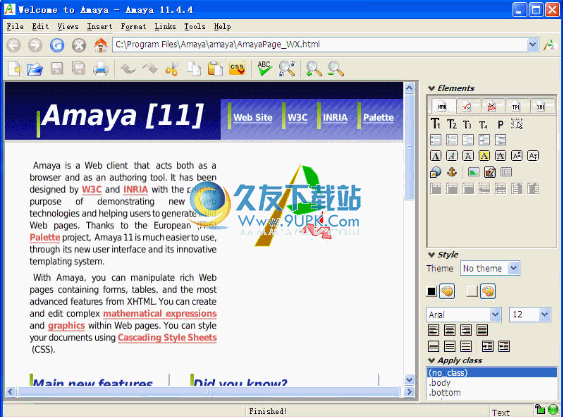Viewport: 563px width, 417px height.
Task: Apply subscript text style icon
Action: tap(533, 156)
